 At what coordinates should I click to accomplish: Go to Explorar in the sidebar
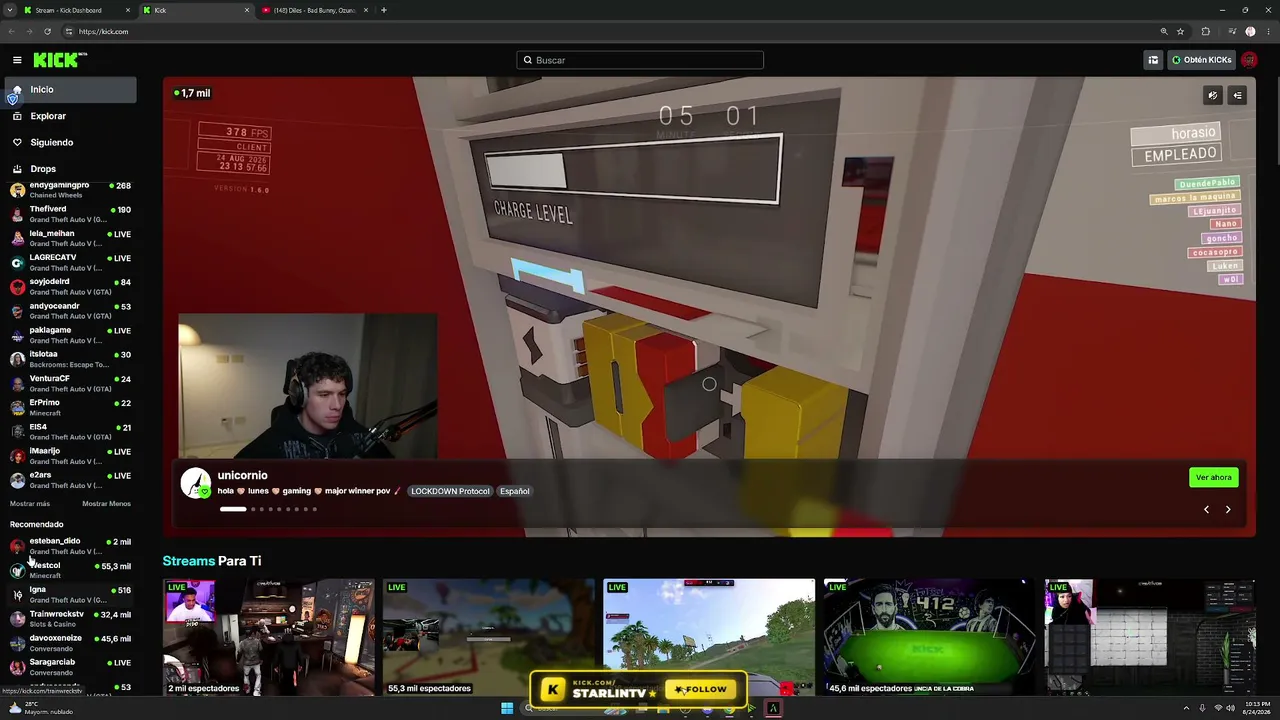(x=70, y=116)
